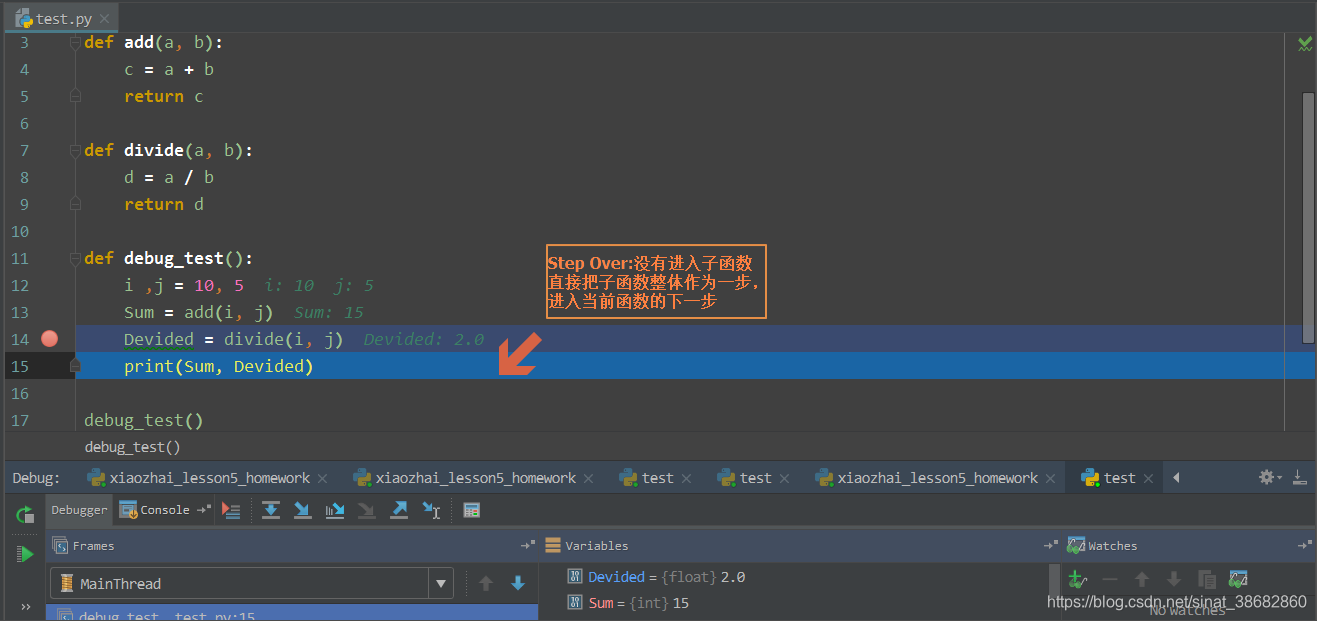Select debug_test frame row
The image size is (1317, 621).
[x=292, y=613]
